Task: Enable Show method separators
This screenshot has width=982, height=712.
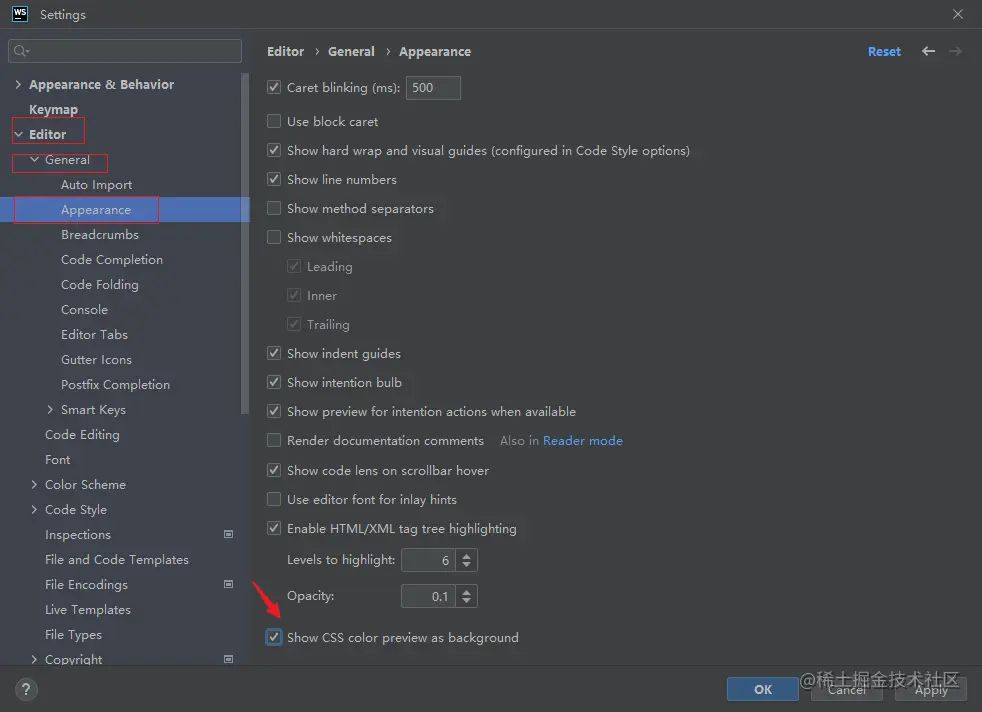Action: 274,208
